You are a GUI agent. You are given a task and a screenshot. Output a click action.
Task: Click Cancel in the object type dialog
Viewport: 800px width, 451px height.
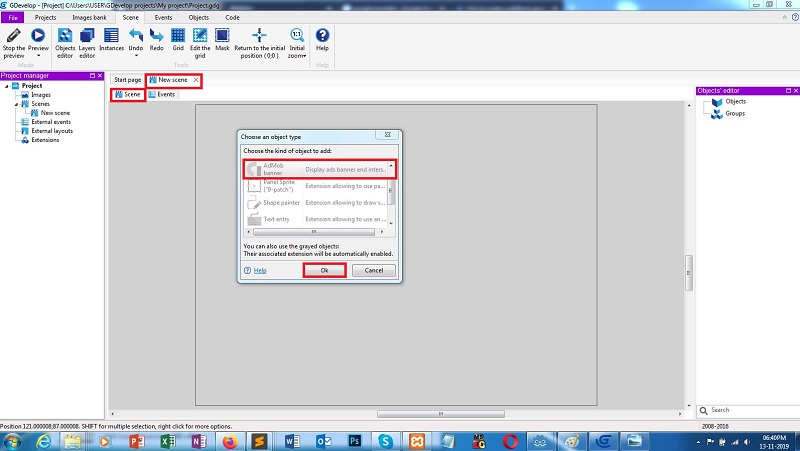pyautogui.click(x=373, y=270)
